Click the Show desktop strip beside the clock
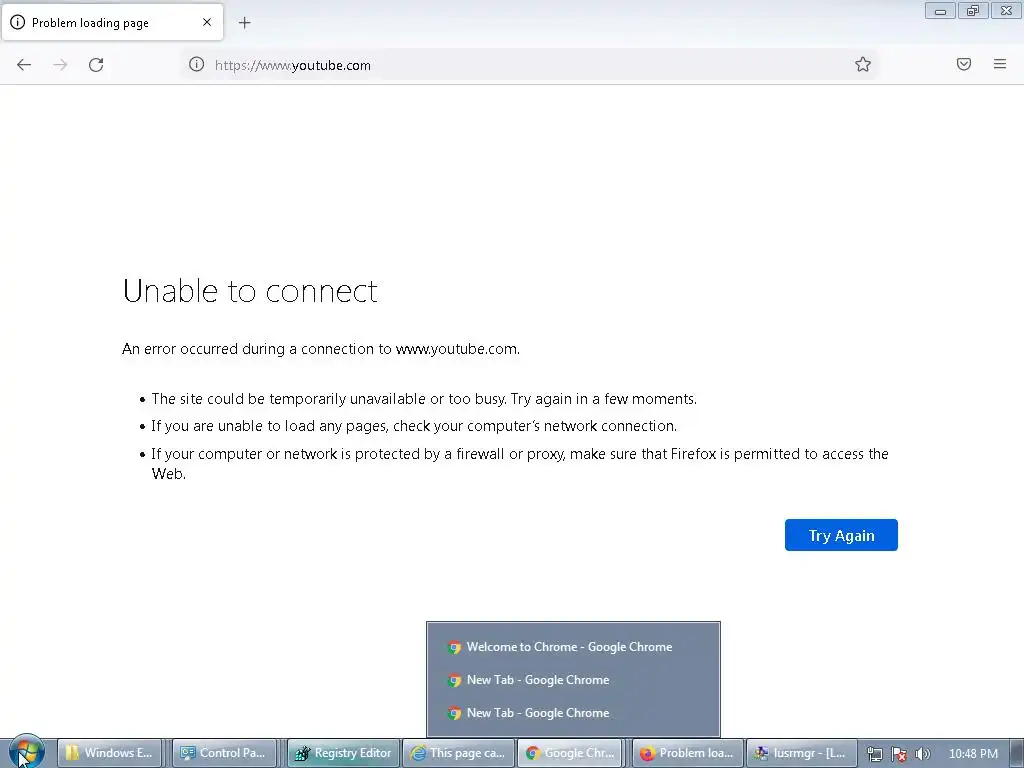 1017,753
